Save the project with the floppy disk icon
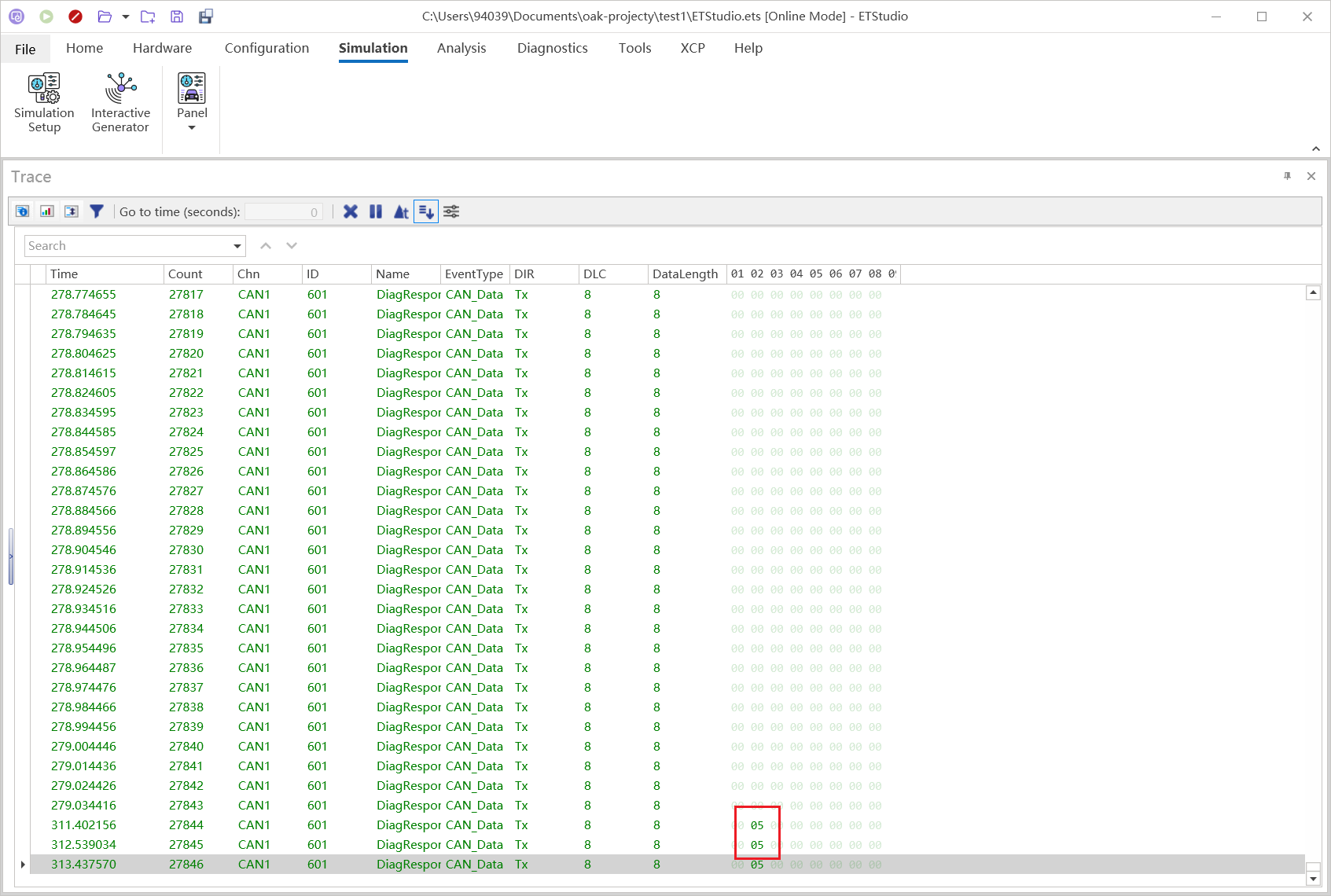Screen dimensions: 1331x896 [177, 17]
